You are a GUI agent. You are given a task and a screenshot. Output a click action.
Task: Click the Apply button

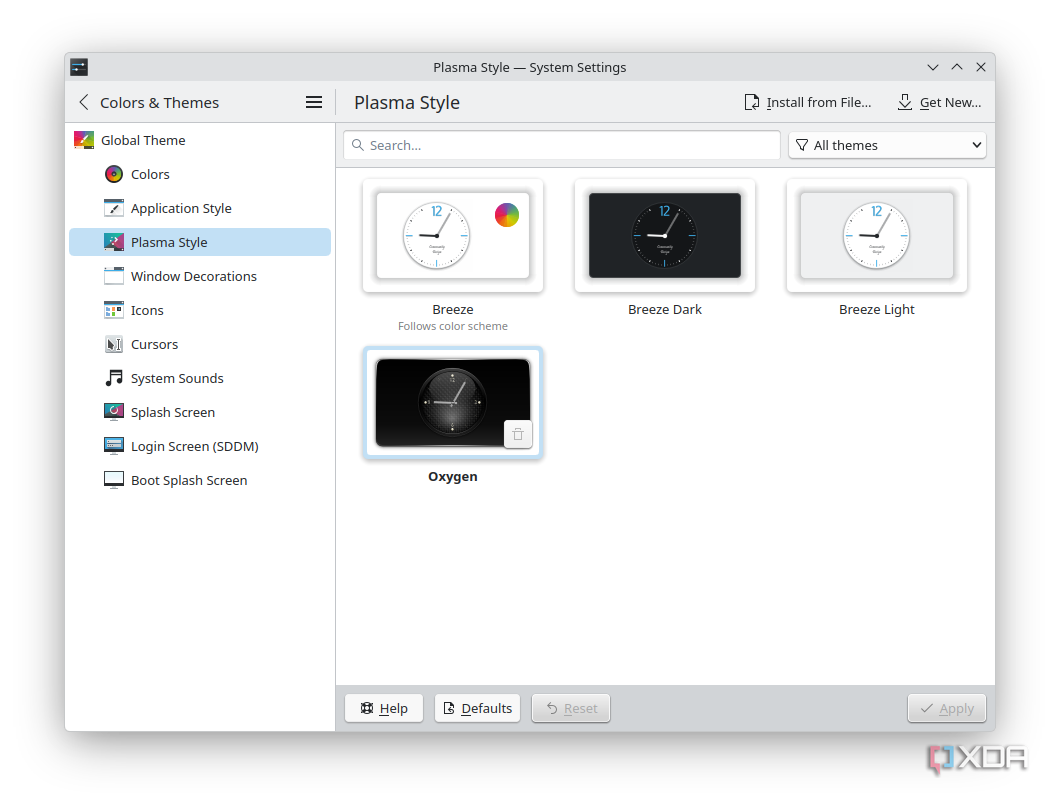(946, 708)
